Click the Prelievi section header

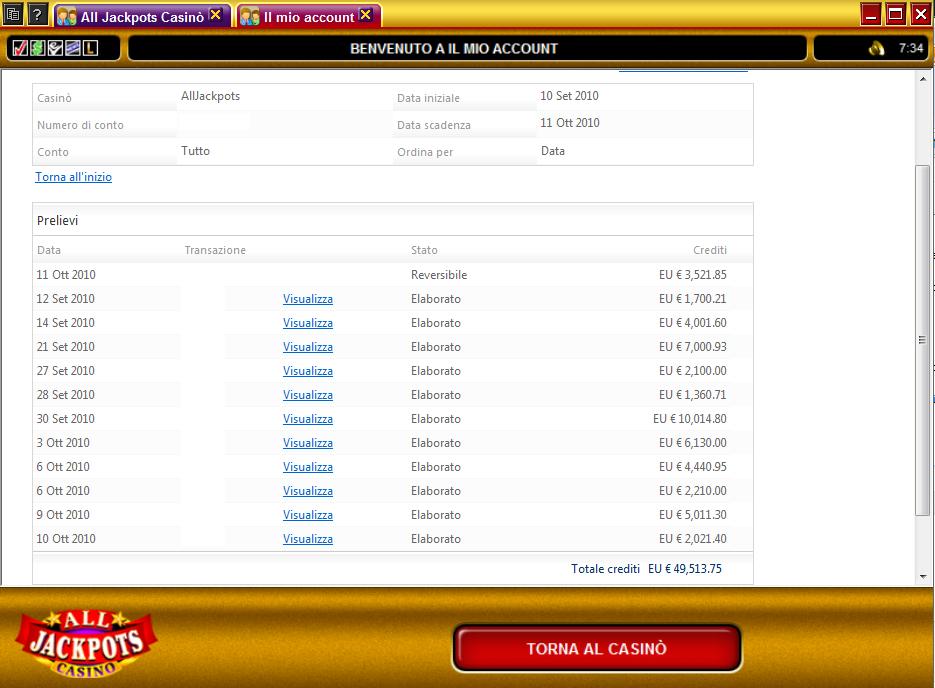point(57,221)
